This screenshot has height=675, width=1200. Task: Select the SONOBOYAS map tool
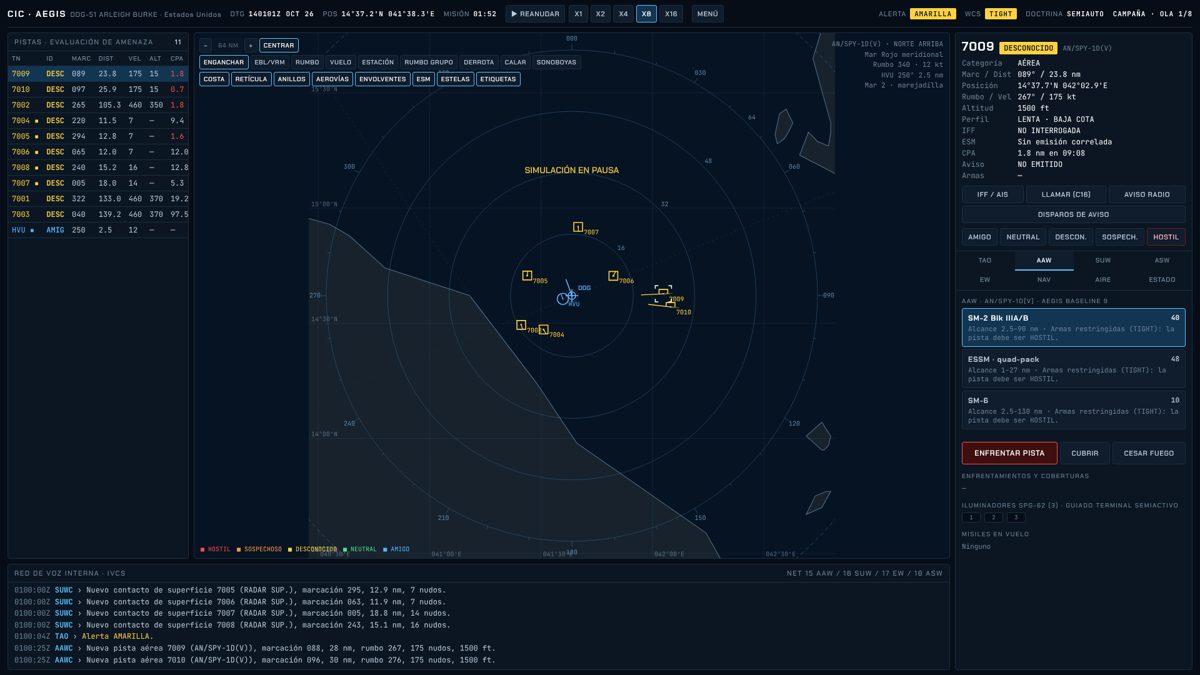(557, 62)
